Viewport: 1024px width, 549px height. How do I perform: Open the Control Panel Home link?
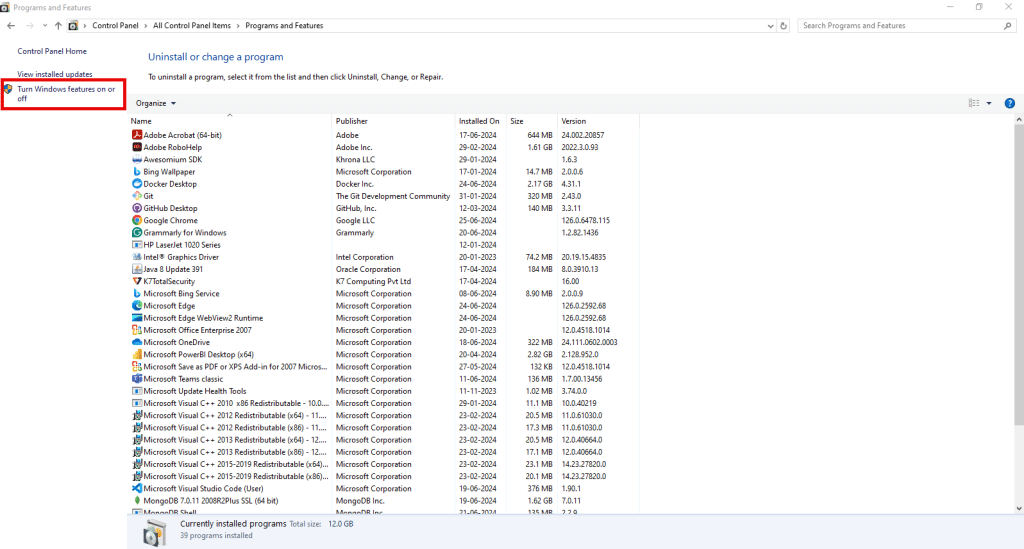(52, 51)
